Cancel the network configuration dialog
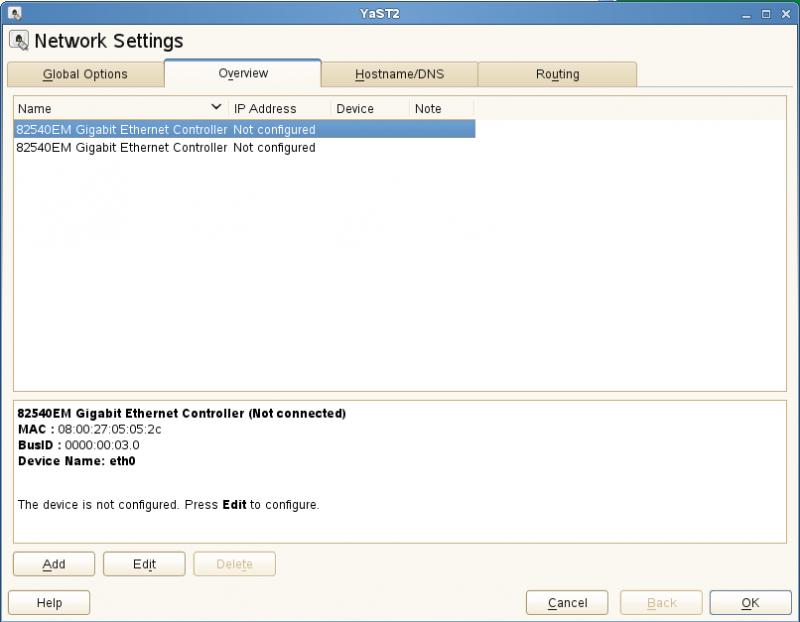This screenshot has height=622, width=800. [x=566, y=602]
